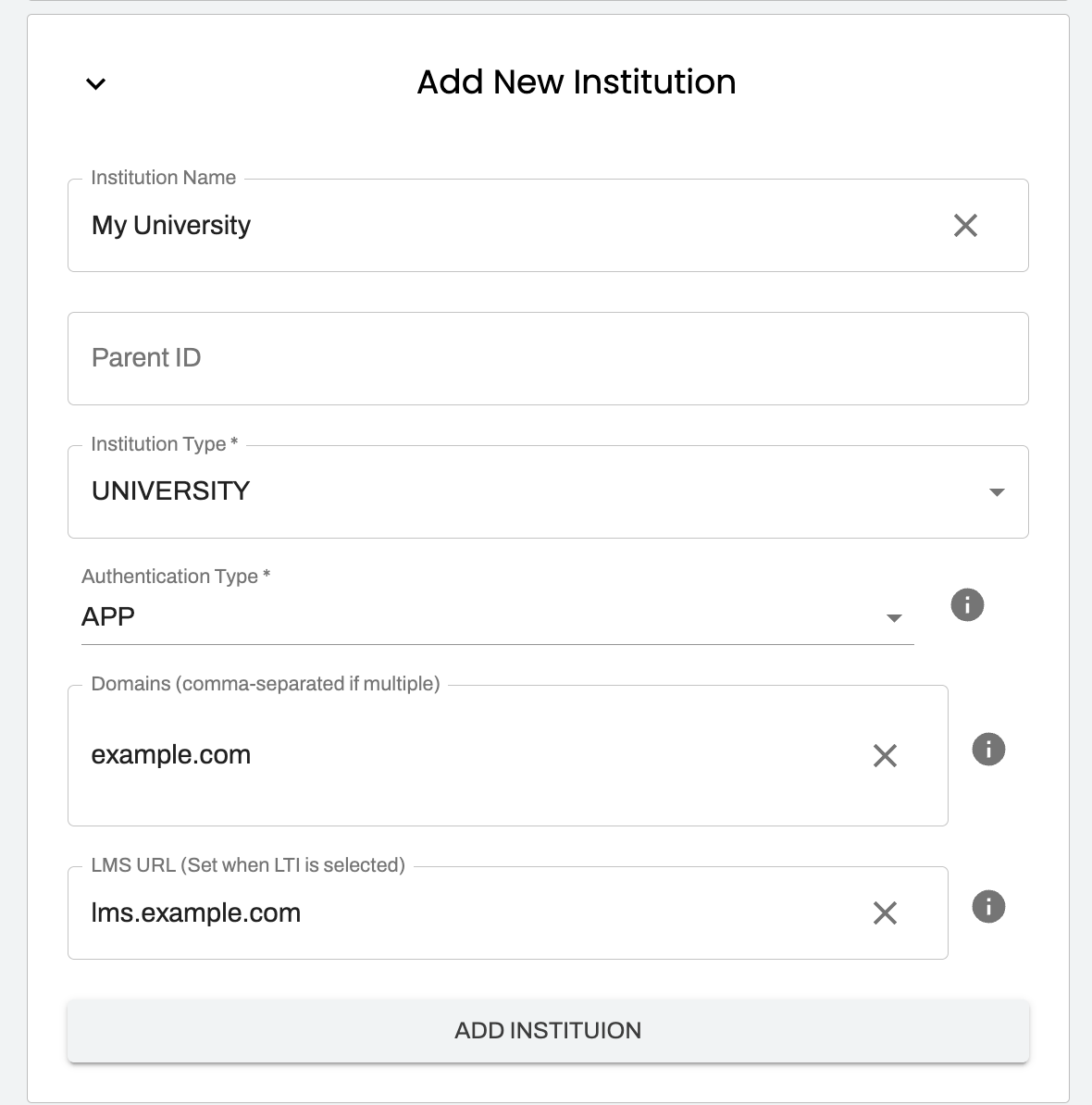Viewport: 1092px width, 1105px height.
Task: Clear the LMS URL field
Action: pyautogui.click(x=885, y=913)
